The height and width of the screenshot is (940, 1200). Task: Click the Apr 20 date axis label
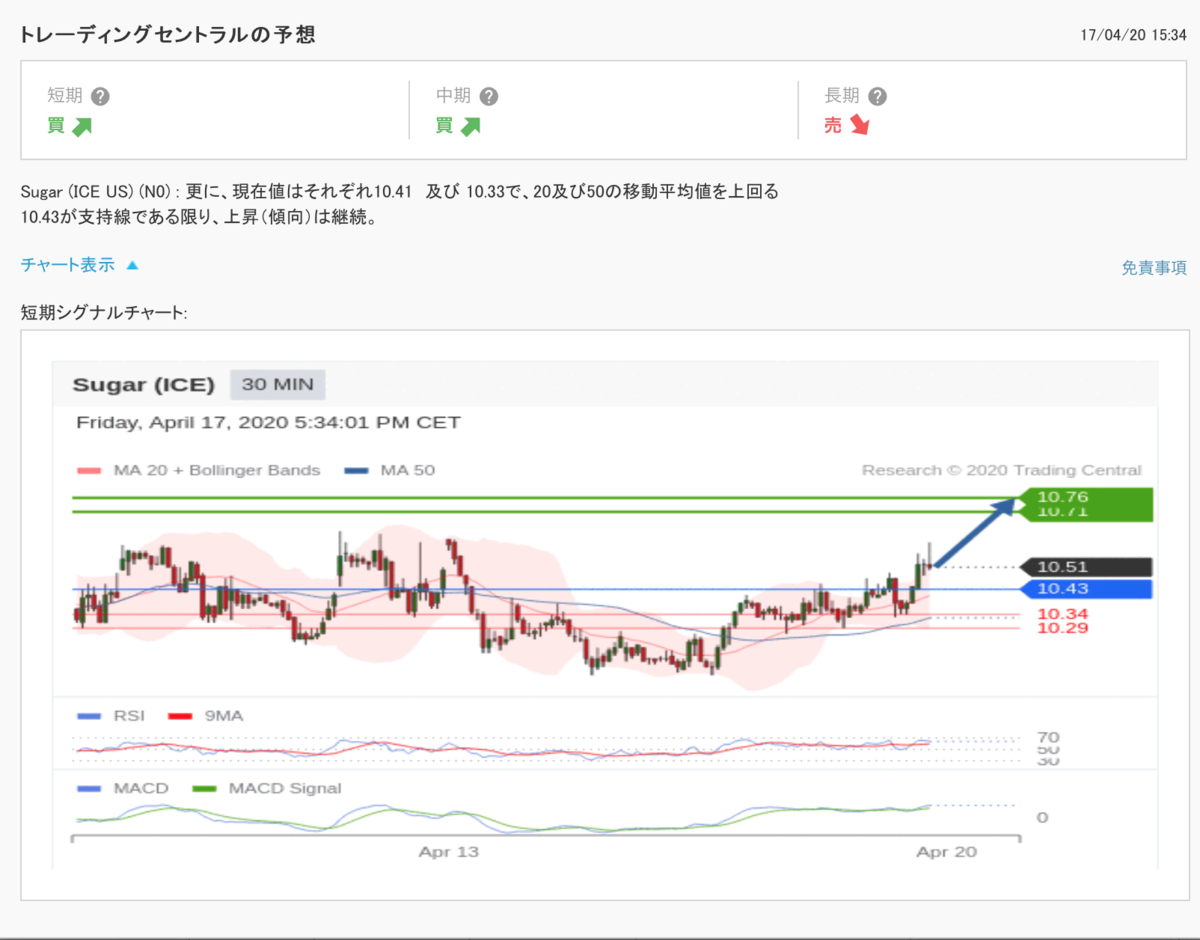(x=946, y=852)
